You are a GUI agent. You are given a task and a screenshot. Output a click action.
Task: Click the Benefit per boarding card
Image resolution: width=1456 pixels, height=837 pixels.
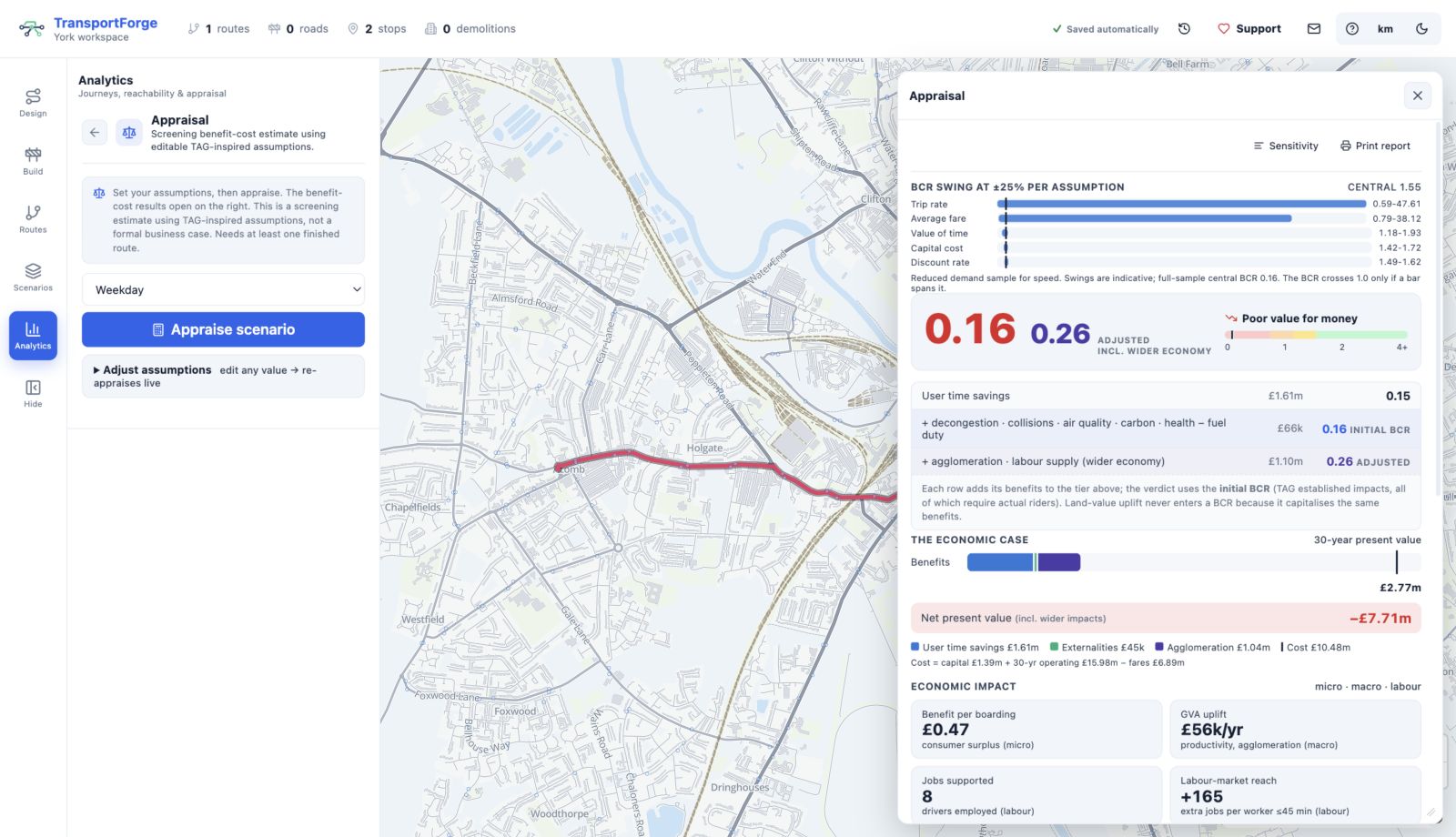pos(1036,729)
